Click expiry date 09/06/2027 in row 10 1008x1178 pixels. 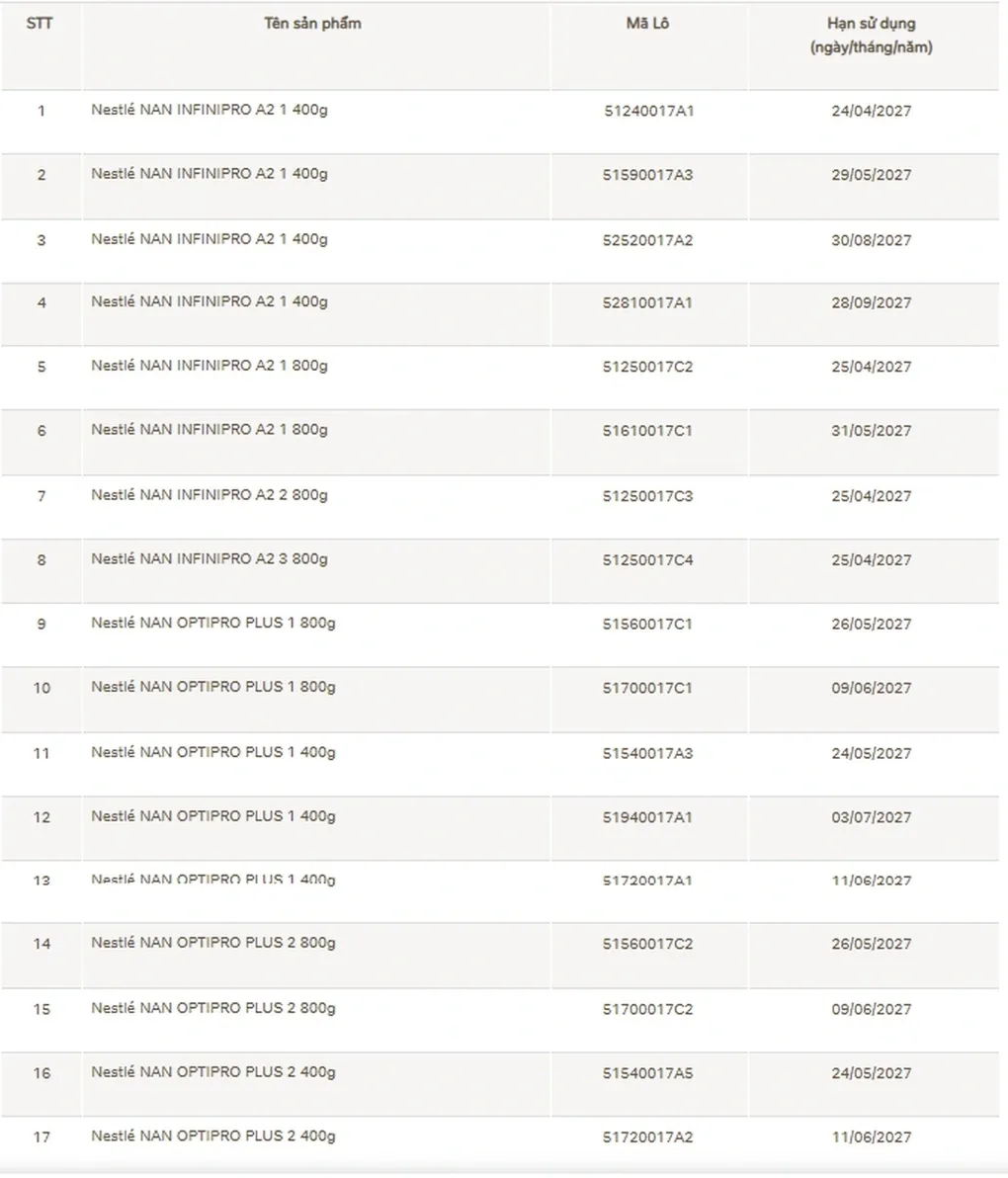[x=871, y=688]
